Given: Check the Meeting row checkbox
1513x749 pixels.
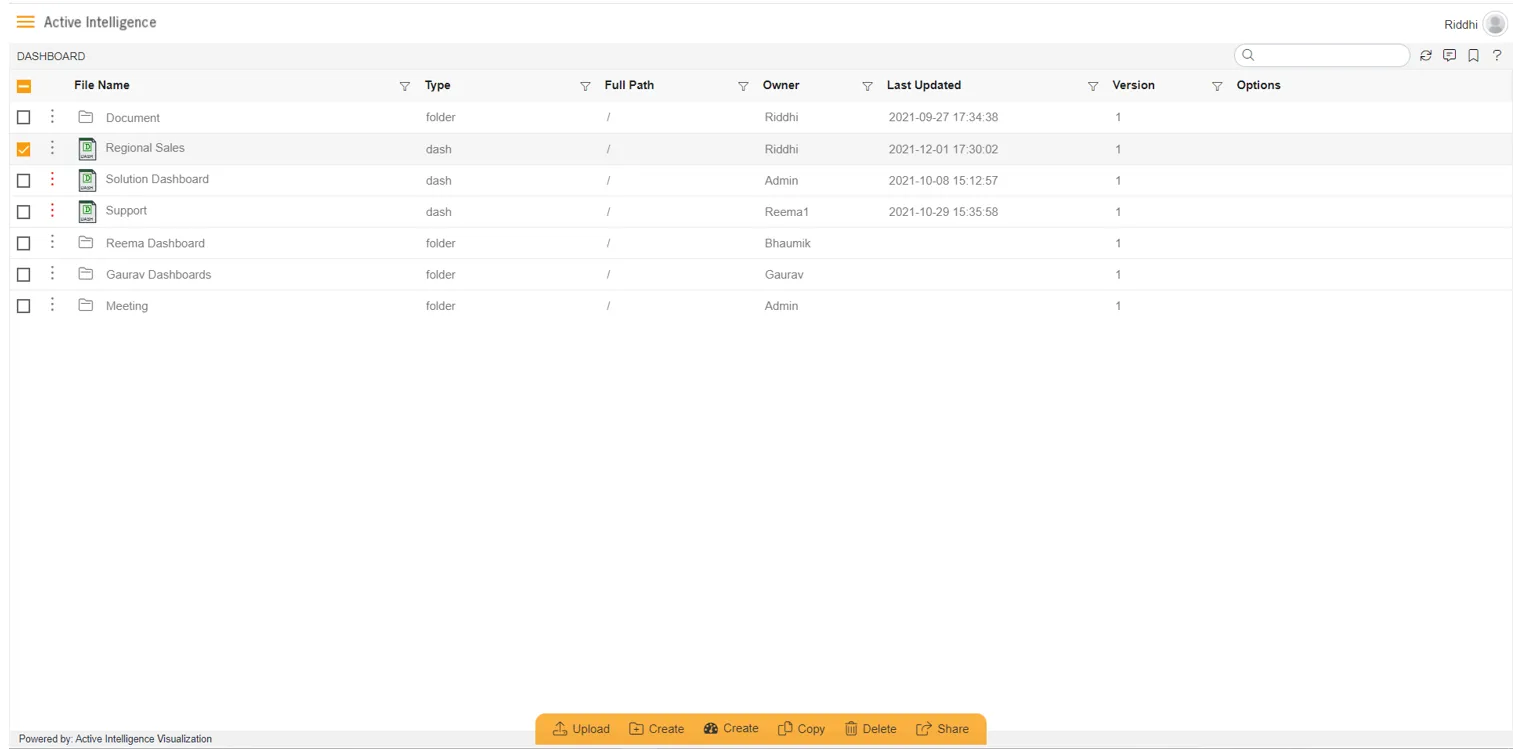Looking at the screenshot, I should pyautogui.click(x=24, y=306).
